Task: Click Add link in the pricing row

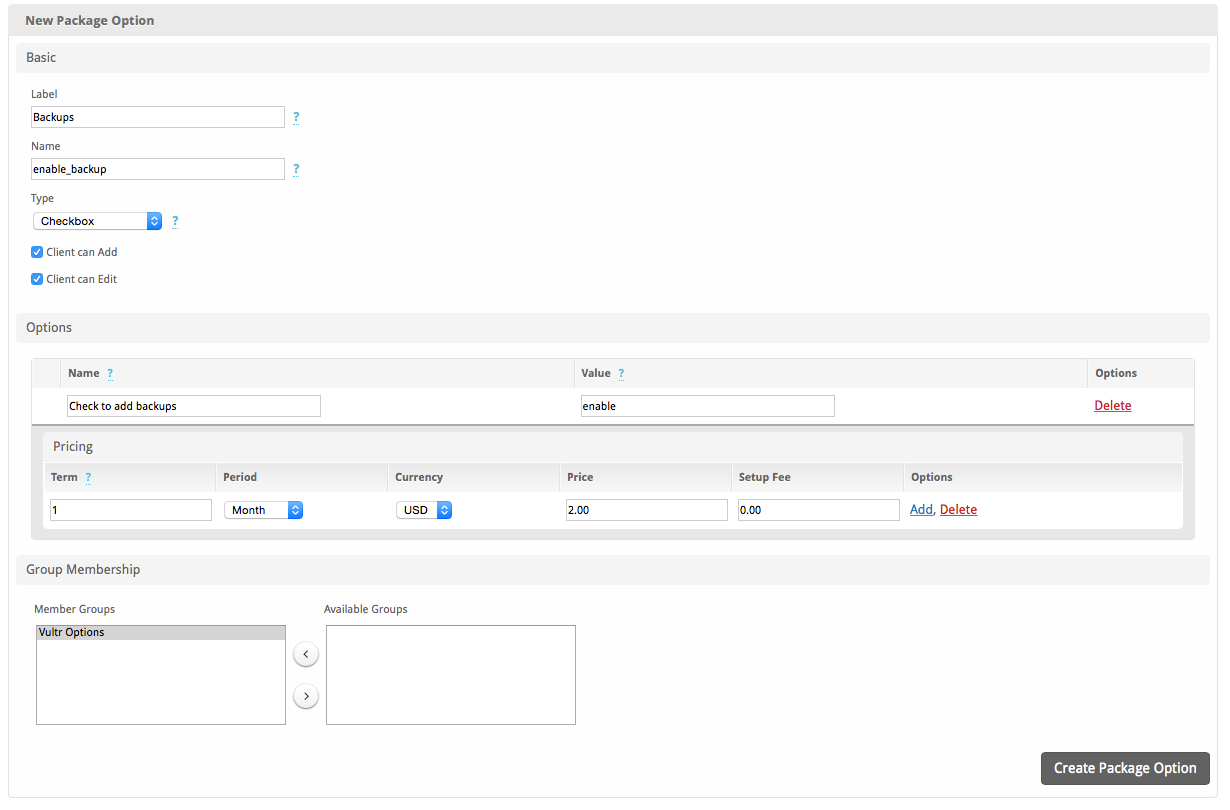Action: coord(920,510)
